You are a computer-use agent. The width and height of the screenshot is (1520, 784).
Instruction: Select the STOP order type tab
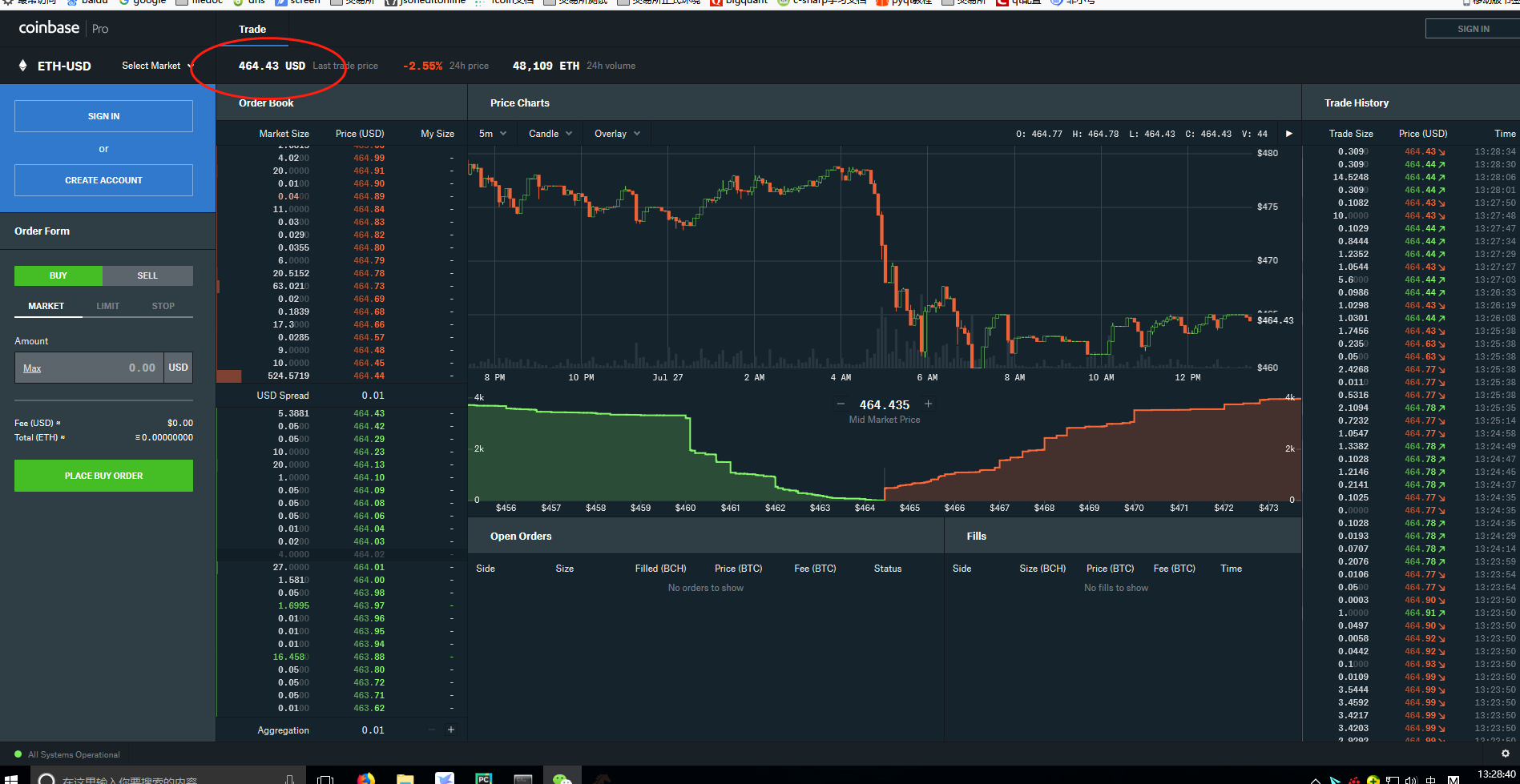[163, 306]
